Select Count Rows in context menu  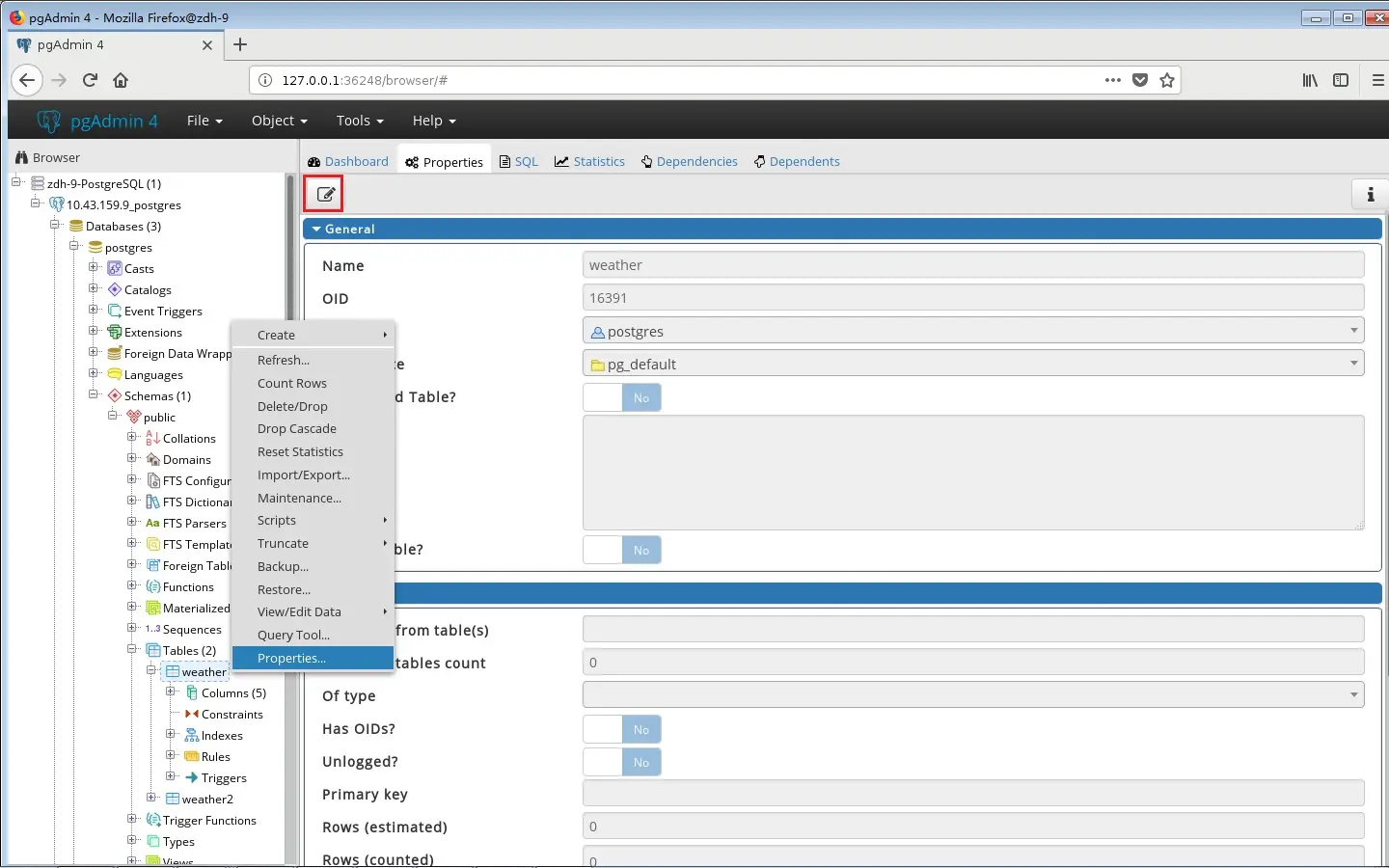pos(313,383)
